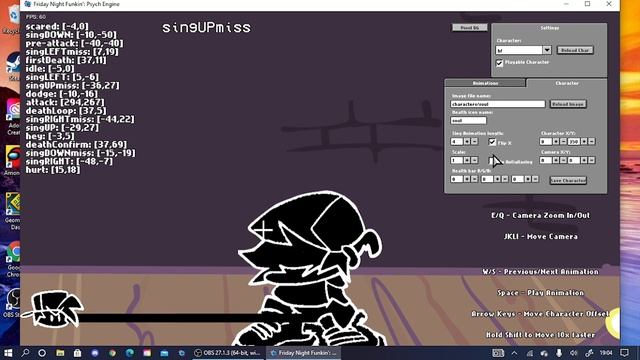
Task: Click the Save Character button
Action: point(568,180)
